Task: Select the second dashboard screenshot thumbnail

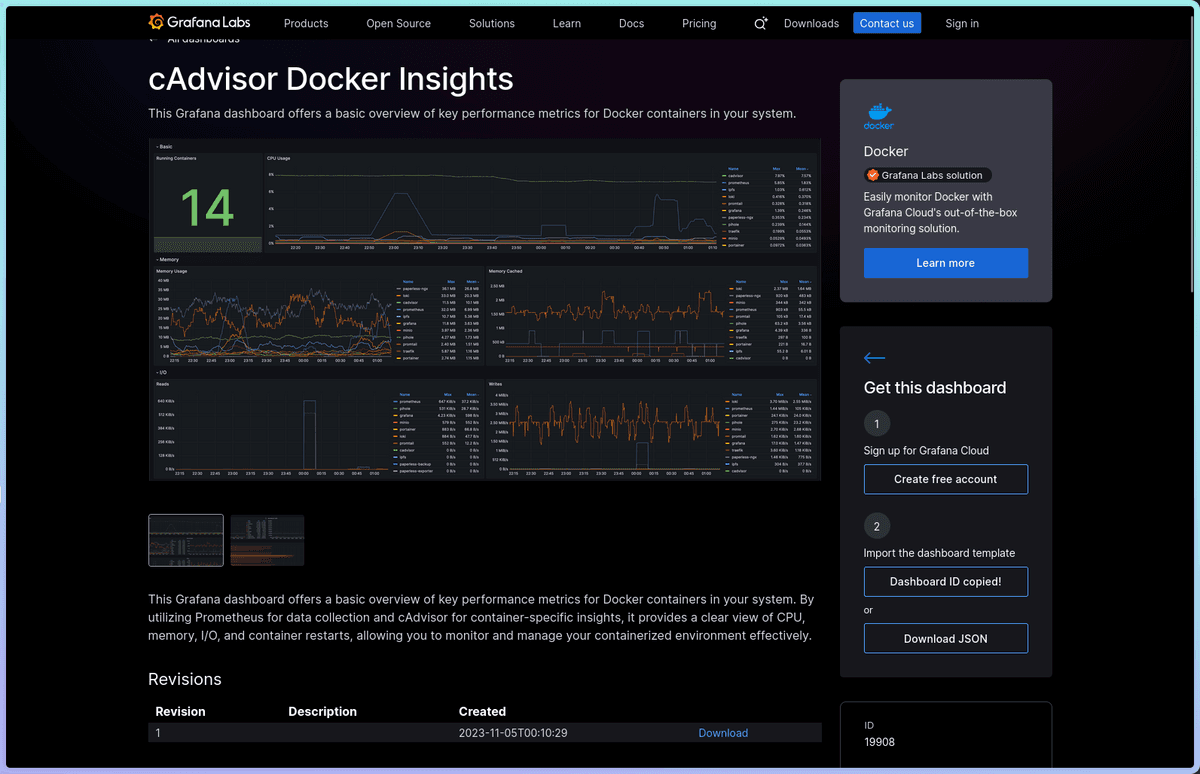Action: point(267,540)
